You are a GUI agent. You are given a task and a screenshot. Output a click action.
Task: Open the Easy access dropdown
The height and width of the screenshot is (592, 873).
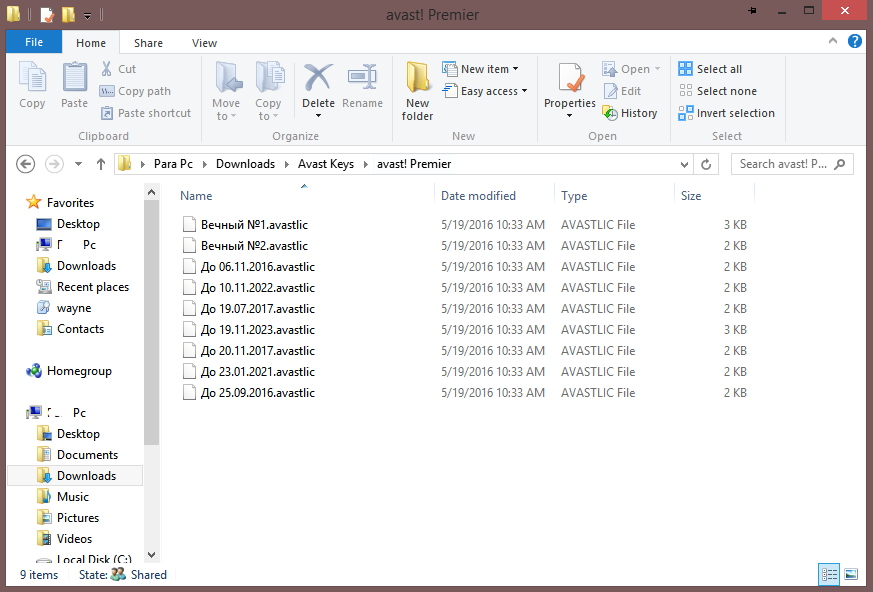tap(484, 91)
